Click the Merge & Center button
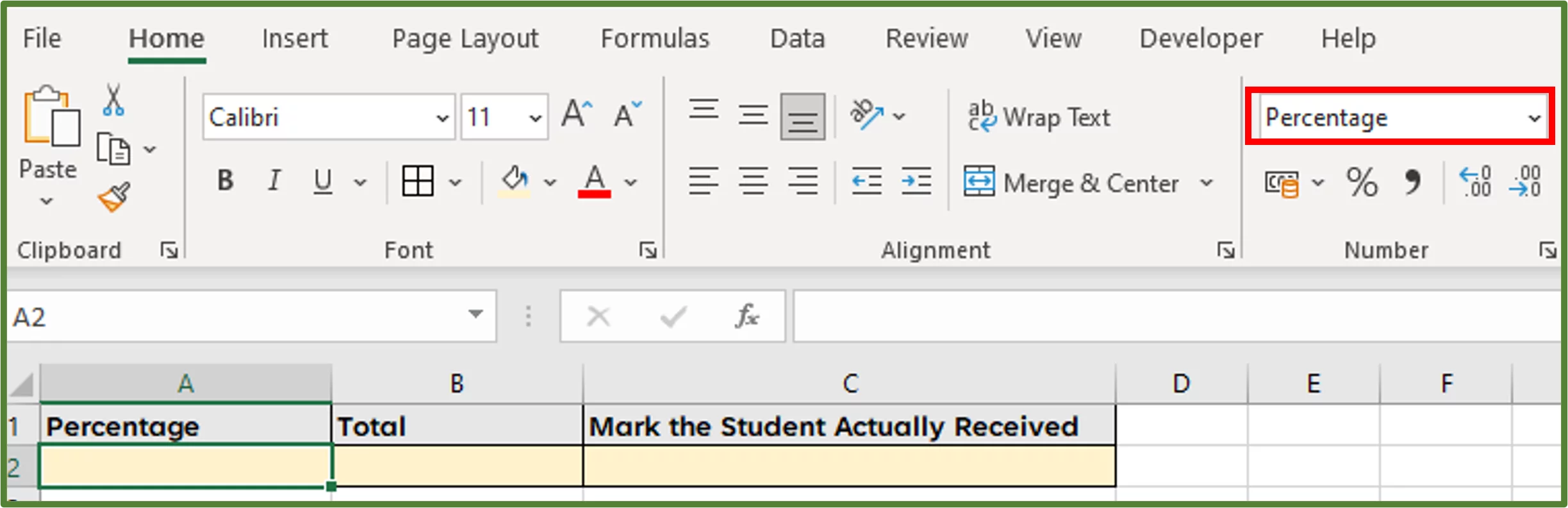Viewport: 1568px width, 508px height. point(1071,183)
